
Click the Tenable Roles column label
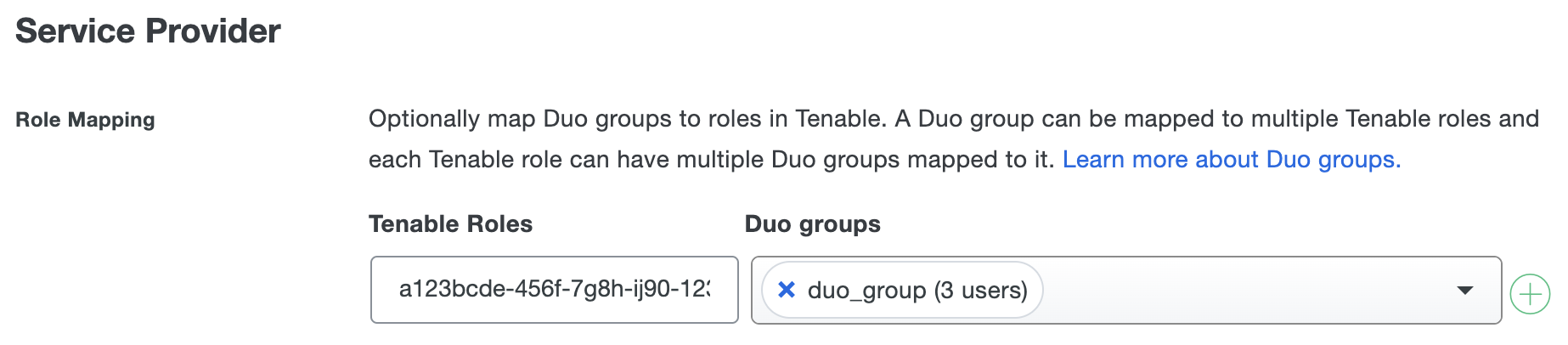pos(450,224)
